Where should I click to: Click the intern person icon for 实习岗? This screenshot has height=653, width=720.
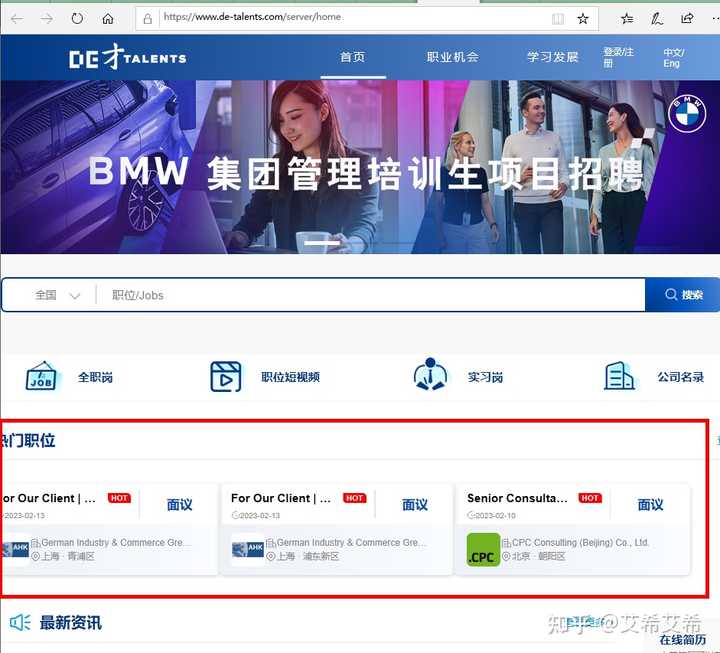pos(430,375)
